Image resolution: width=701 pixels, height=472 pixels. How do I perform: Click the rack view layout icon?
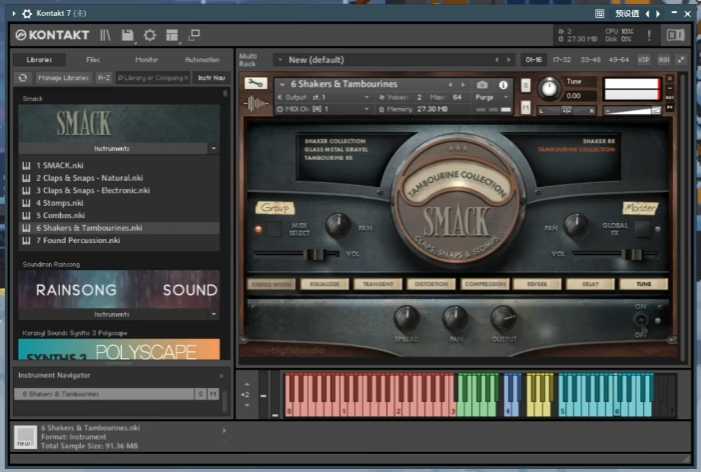(172, 35)
